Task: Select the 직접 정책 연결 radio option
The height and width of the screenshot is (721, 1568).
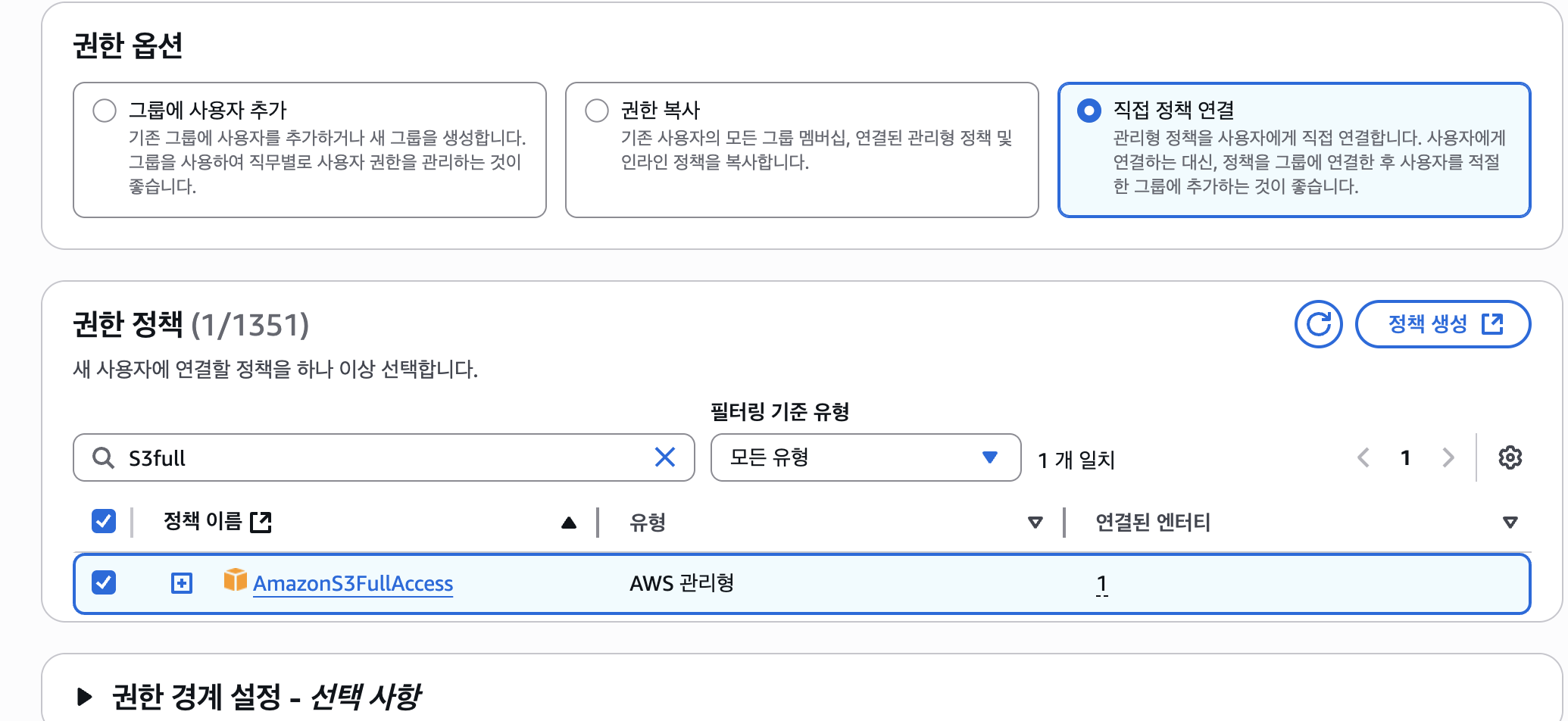Action: [x=1089, y=111]
